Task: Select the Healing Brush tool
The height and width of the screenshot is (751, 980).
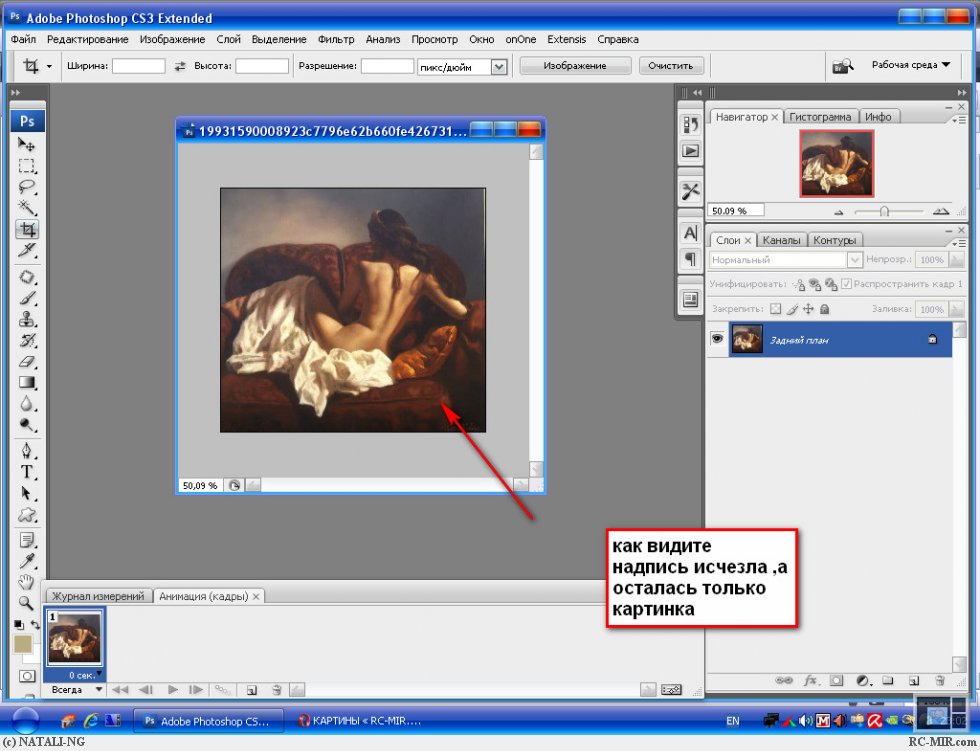Action: 26,277
